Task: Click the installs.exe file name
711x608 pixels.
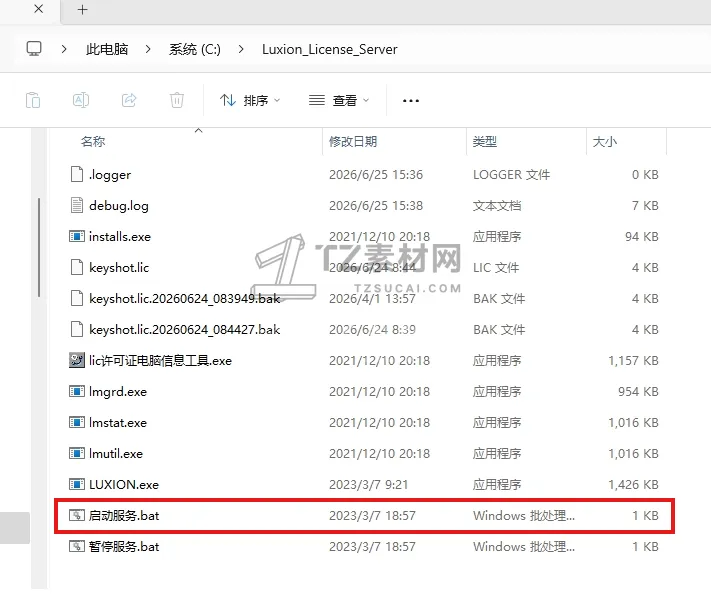Action: pos(120,237)
